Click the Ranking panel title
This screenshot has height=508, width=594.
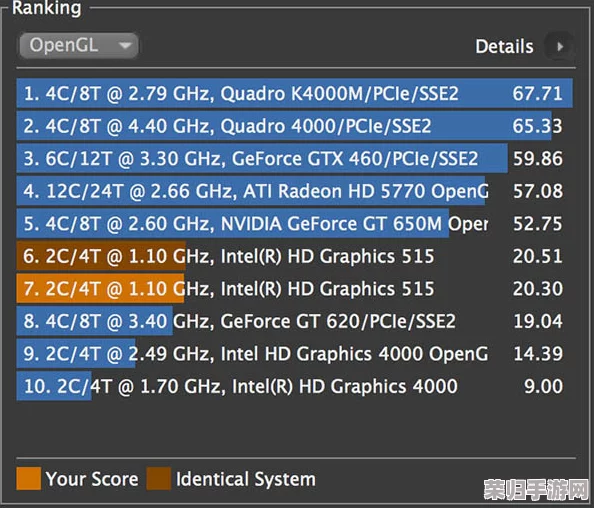(x=47, y=8)
